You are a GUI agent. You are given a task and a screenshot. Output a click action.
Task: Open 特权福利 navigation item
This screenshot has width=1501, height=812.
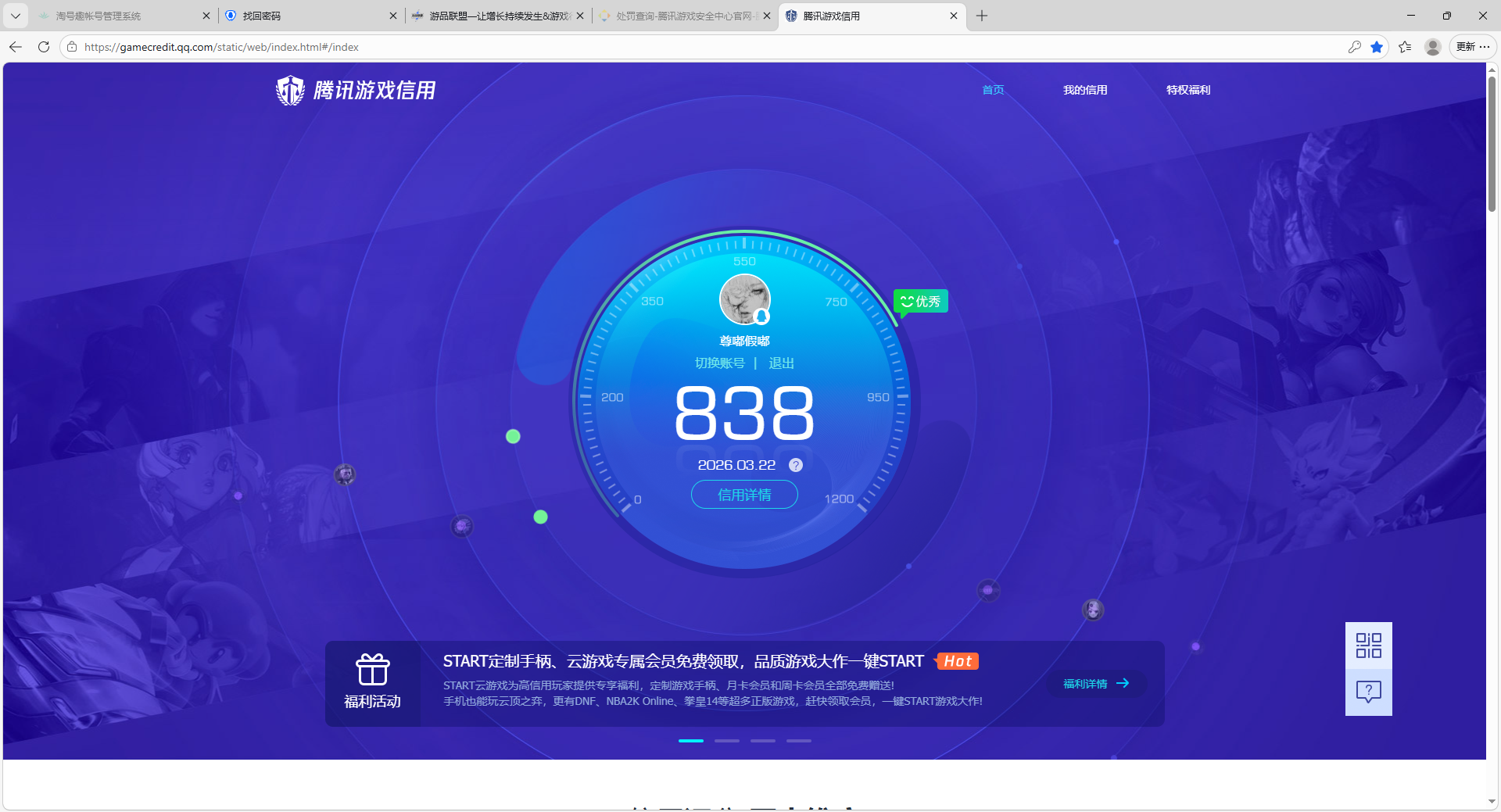[1188, 90]
